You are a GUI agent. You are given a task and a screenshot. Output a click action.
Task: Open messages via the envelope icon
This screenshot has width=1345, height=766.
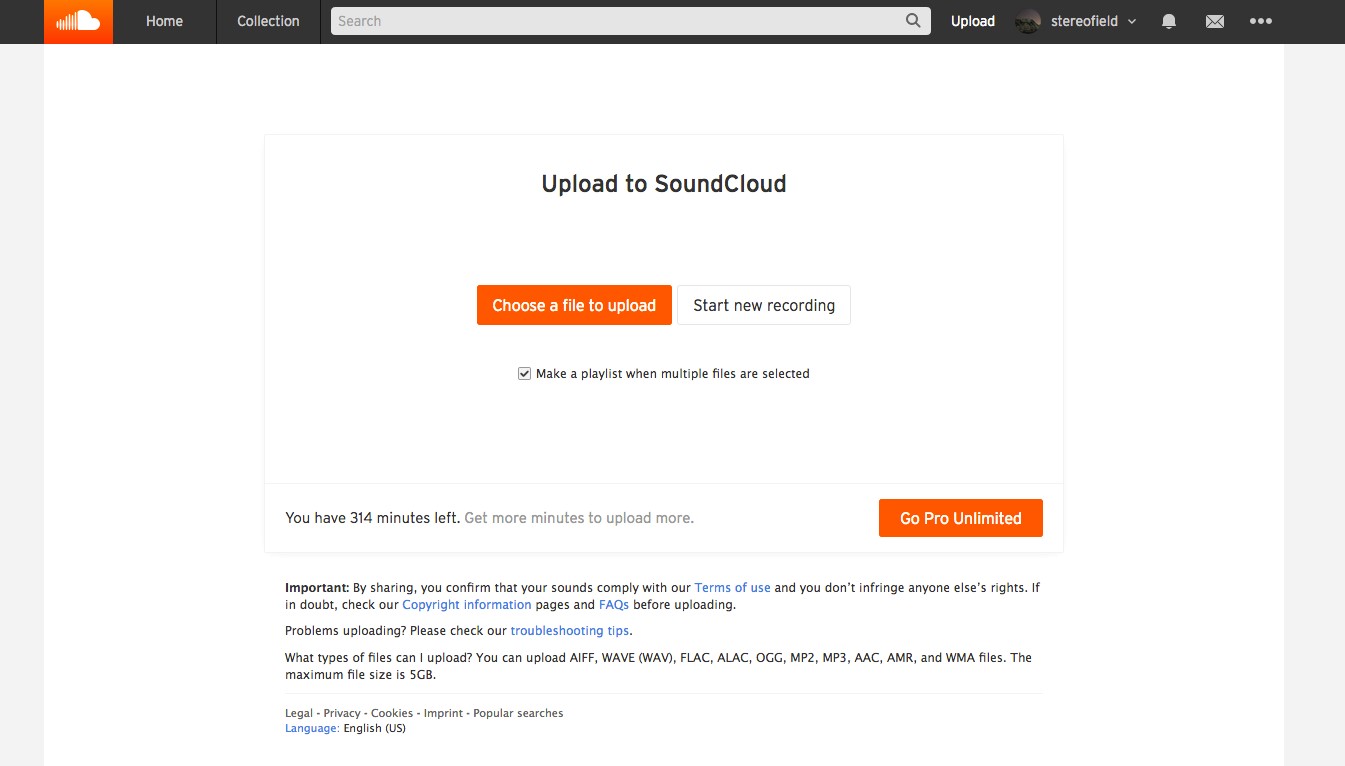pyautogui.click(x=1214, y=21)
